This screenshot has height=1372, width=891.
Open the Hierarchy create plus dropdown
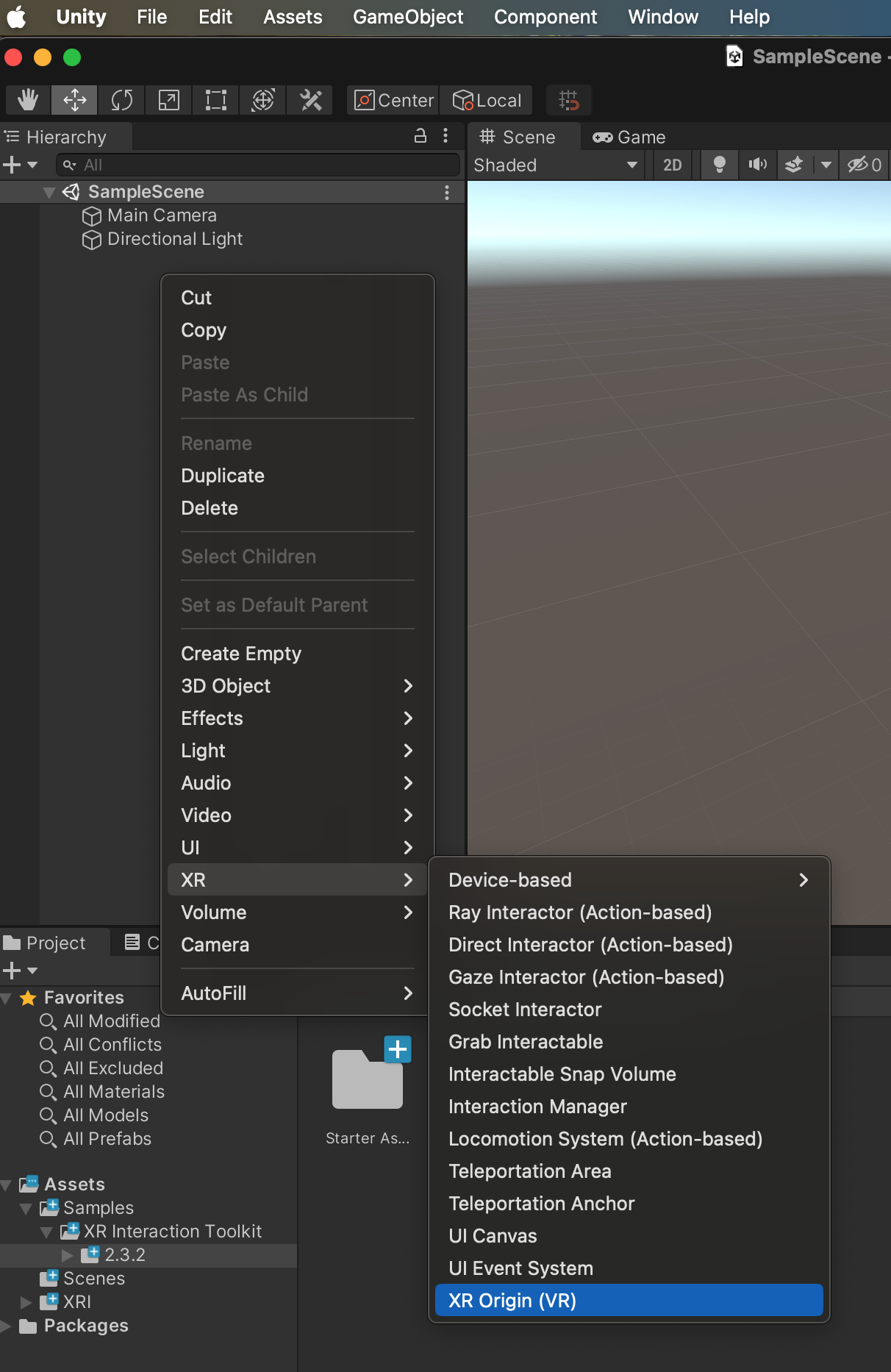(20, 165)
